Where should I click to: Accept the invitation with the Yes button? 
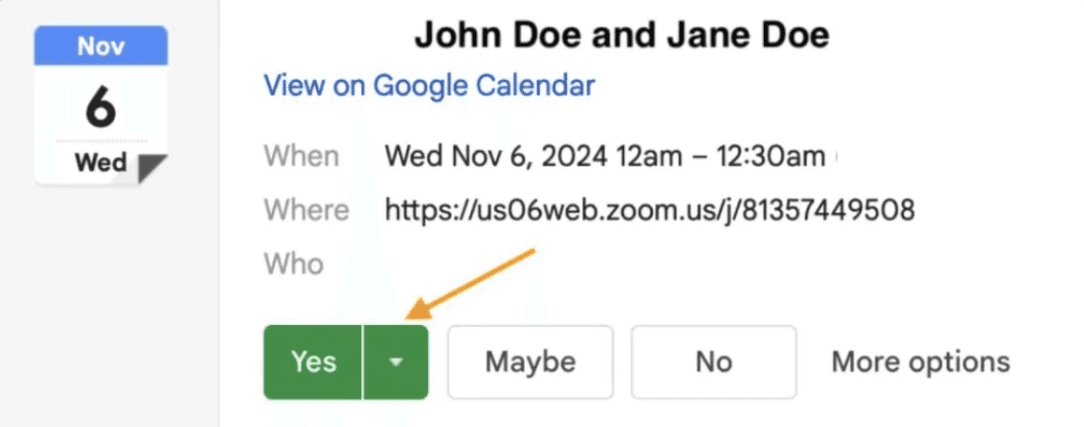coord(312,362)
